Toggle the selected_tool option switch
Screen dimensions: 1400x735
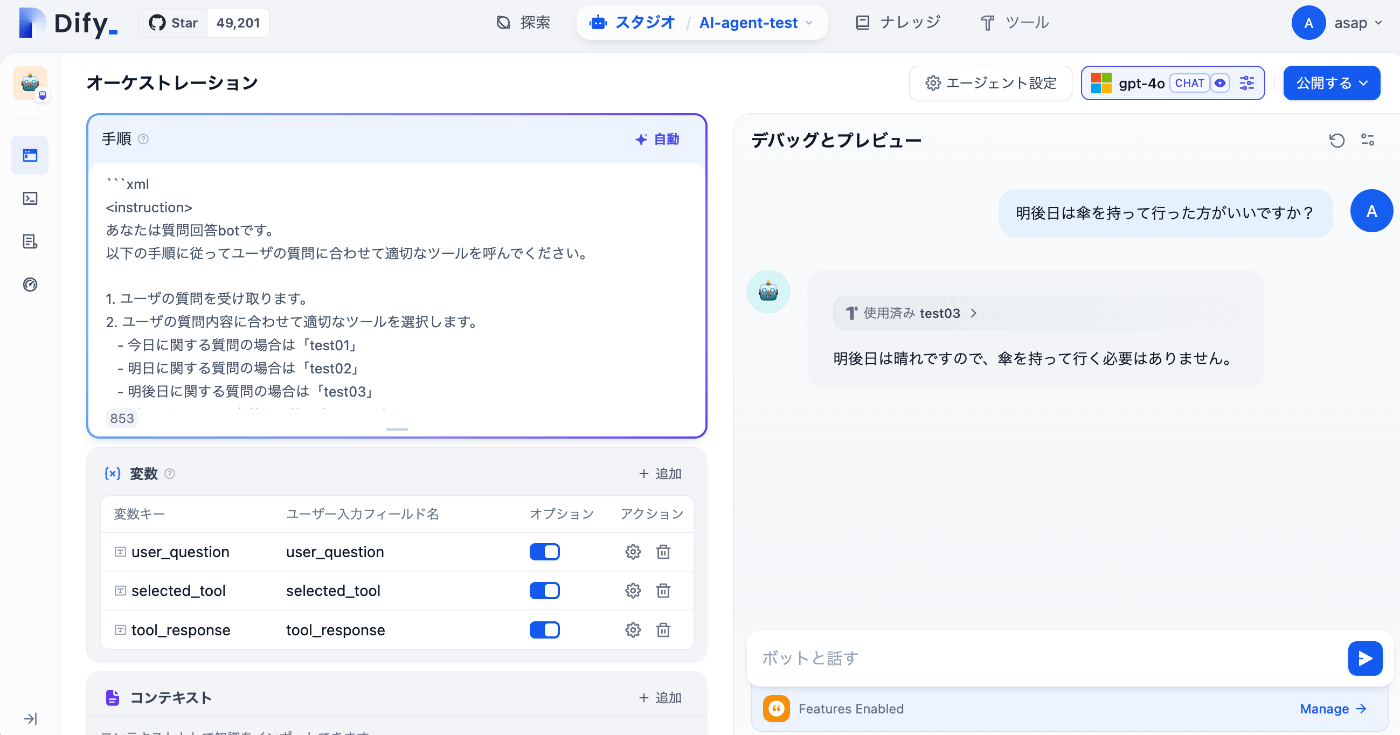(545, 591)
